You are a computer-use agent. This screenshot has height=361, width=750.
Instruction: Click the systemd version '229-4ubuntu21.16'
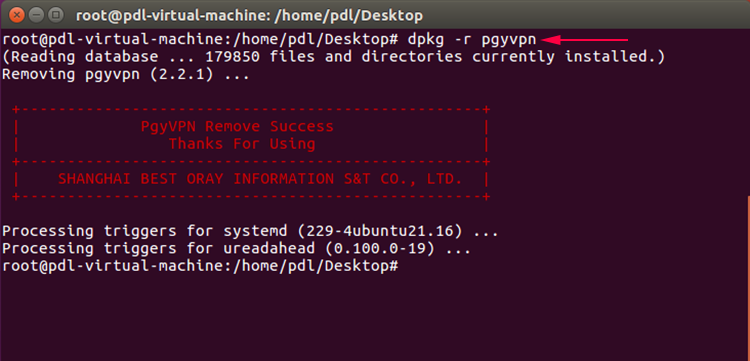(x=380, y=231)
